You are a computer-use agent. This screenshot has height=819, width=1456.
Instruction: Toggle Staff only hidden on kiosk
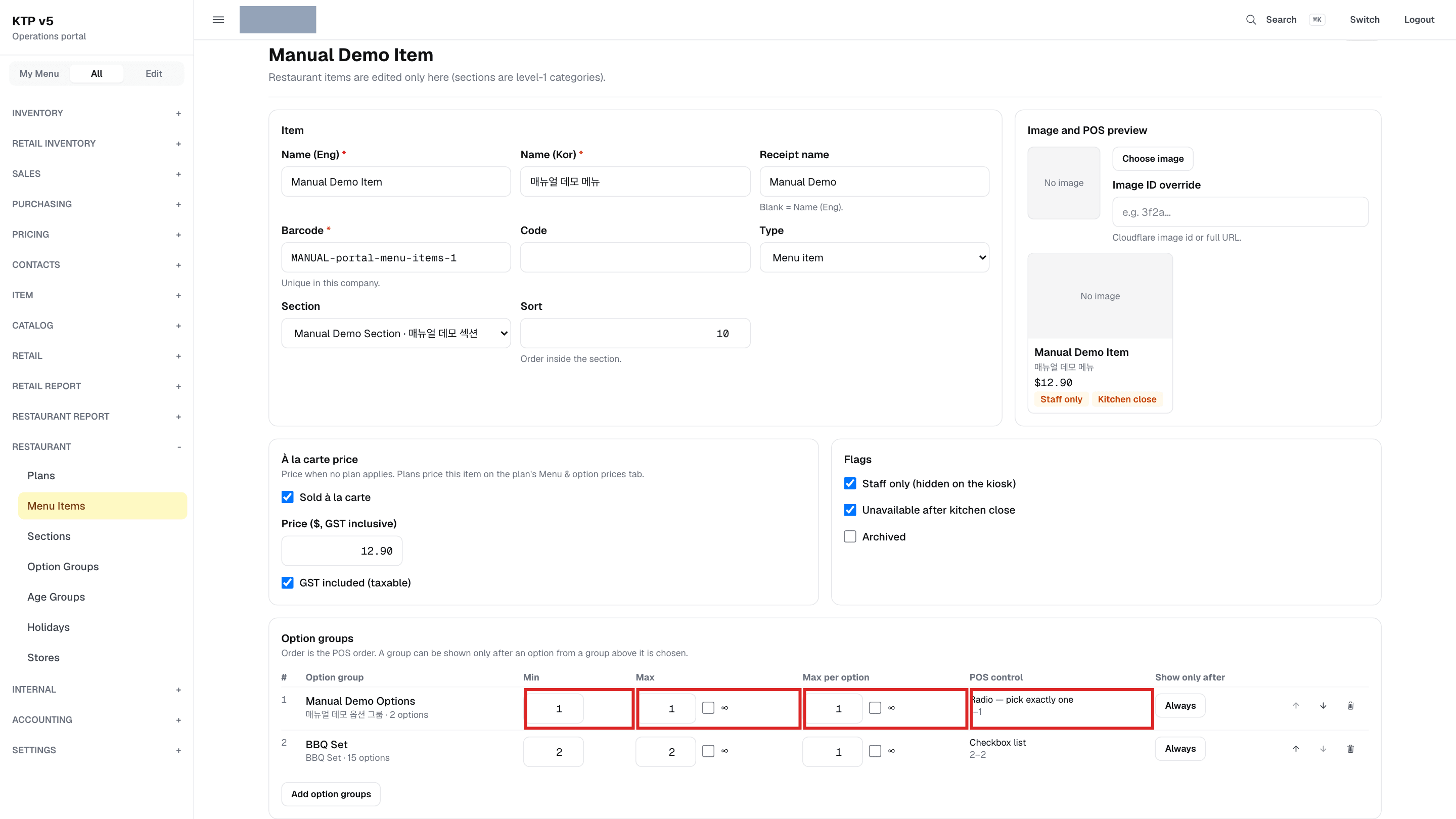click(x=850, y=483)
